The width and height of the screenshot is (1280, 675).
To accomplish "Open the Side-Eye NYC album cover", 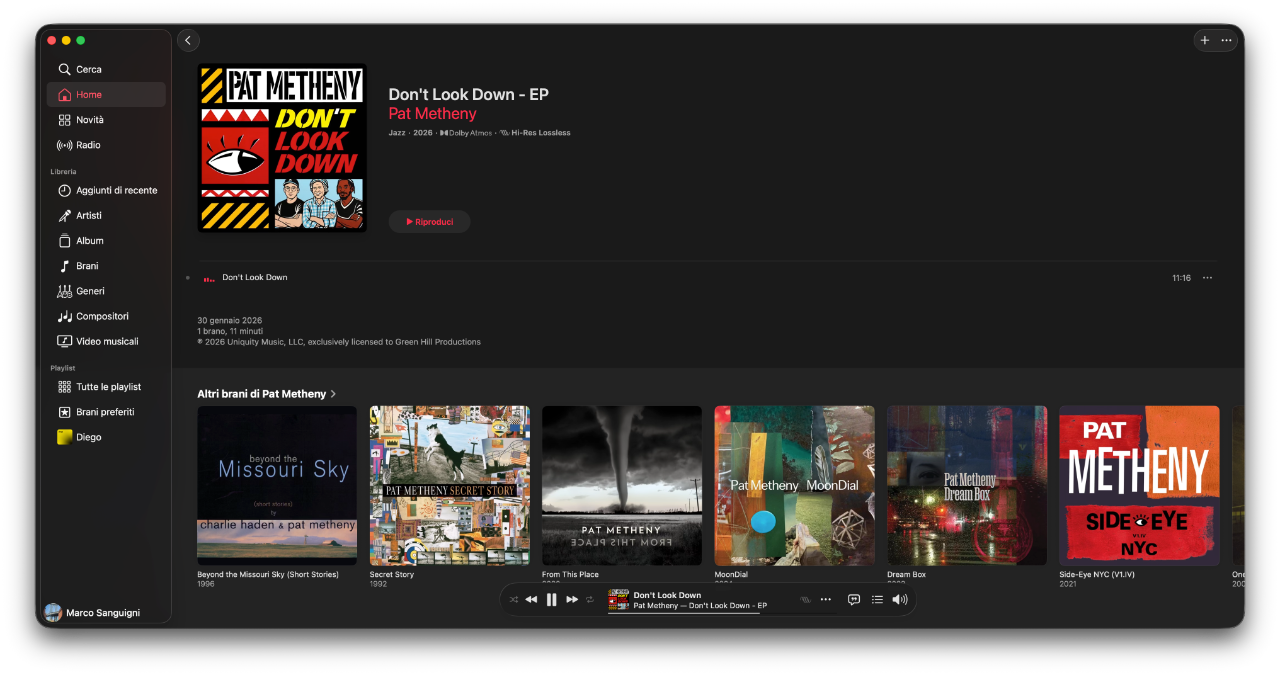I will (x=1139, y=485).
